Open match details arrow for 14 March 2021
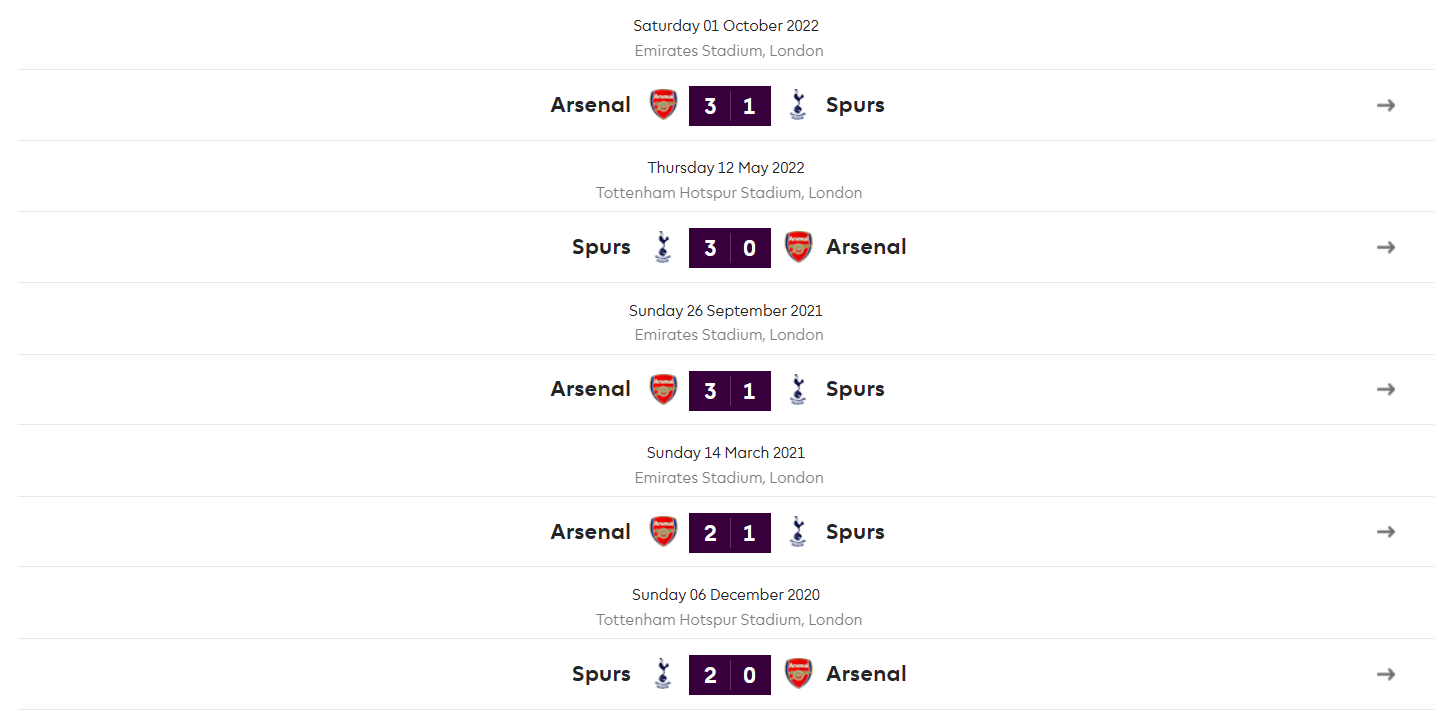Viewport: 1443px width, 725px height. (x=1386, y=532)
